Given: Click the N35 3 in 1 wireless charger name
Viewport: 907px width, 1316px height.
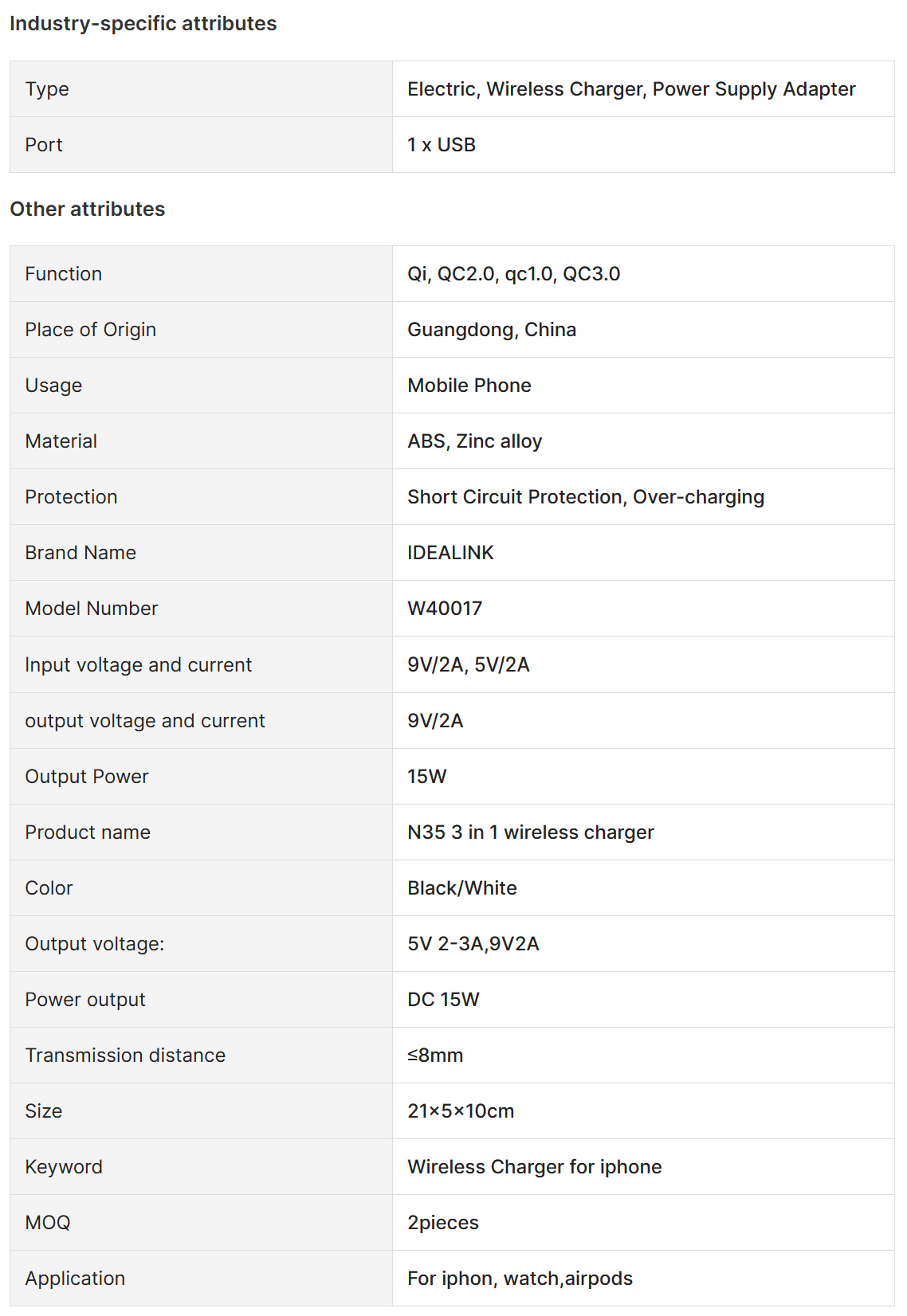Looking at the screenshot, I should pos(531,832).
